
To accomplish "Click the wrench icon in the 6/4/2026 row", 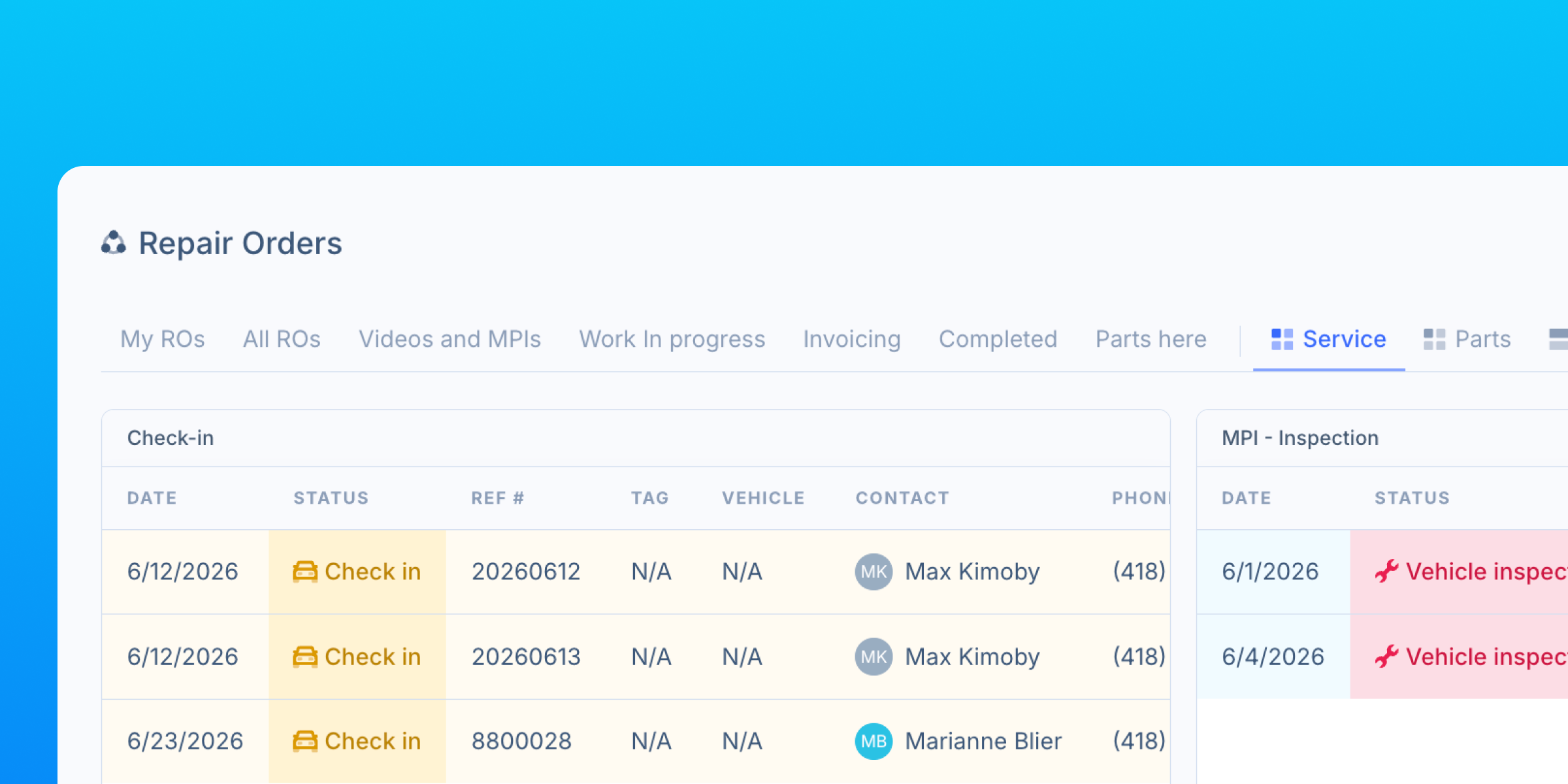I will [x=1386, y=657].
